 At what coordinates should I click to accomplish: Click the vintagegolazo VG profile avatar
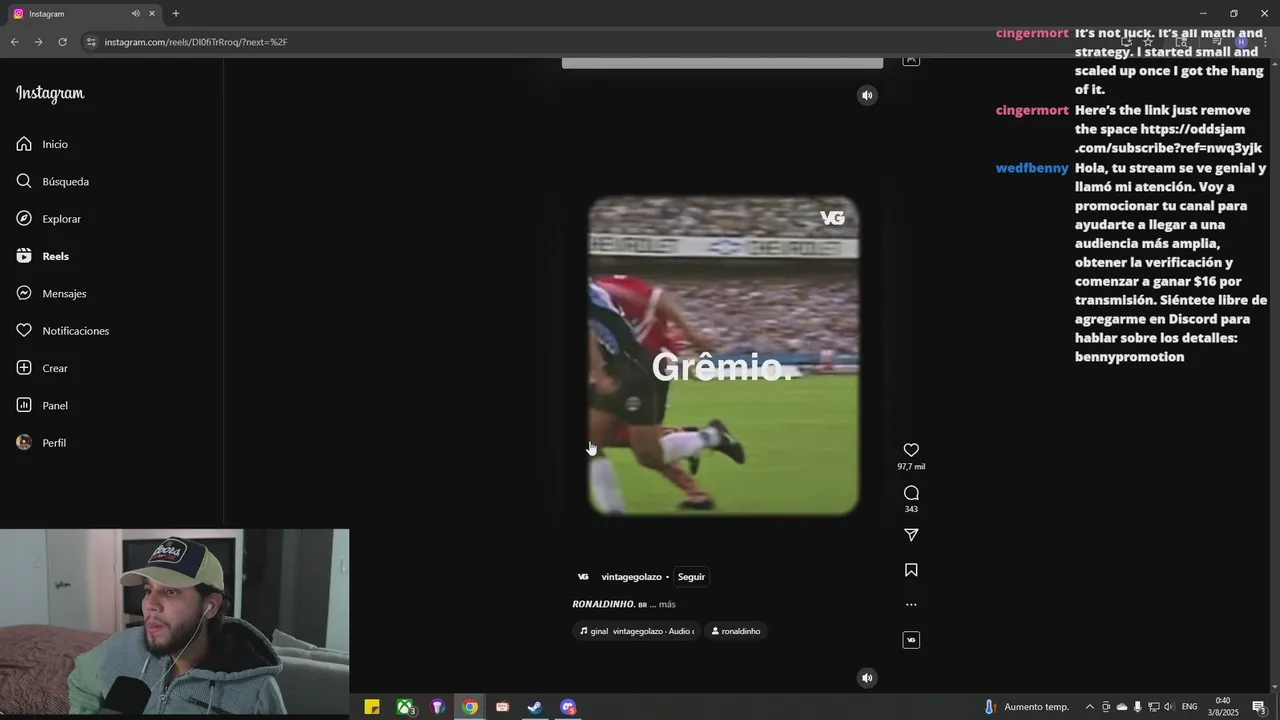pyautogui.click(x=583, y=577)
